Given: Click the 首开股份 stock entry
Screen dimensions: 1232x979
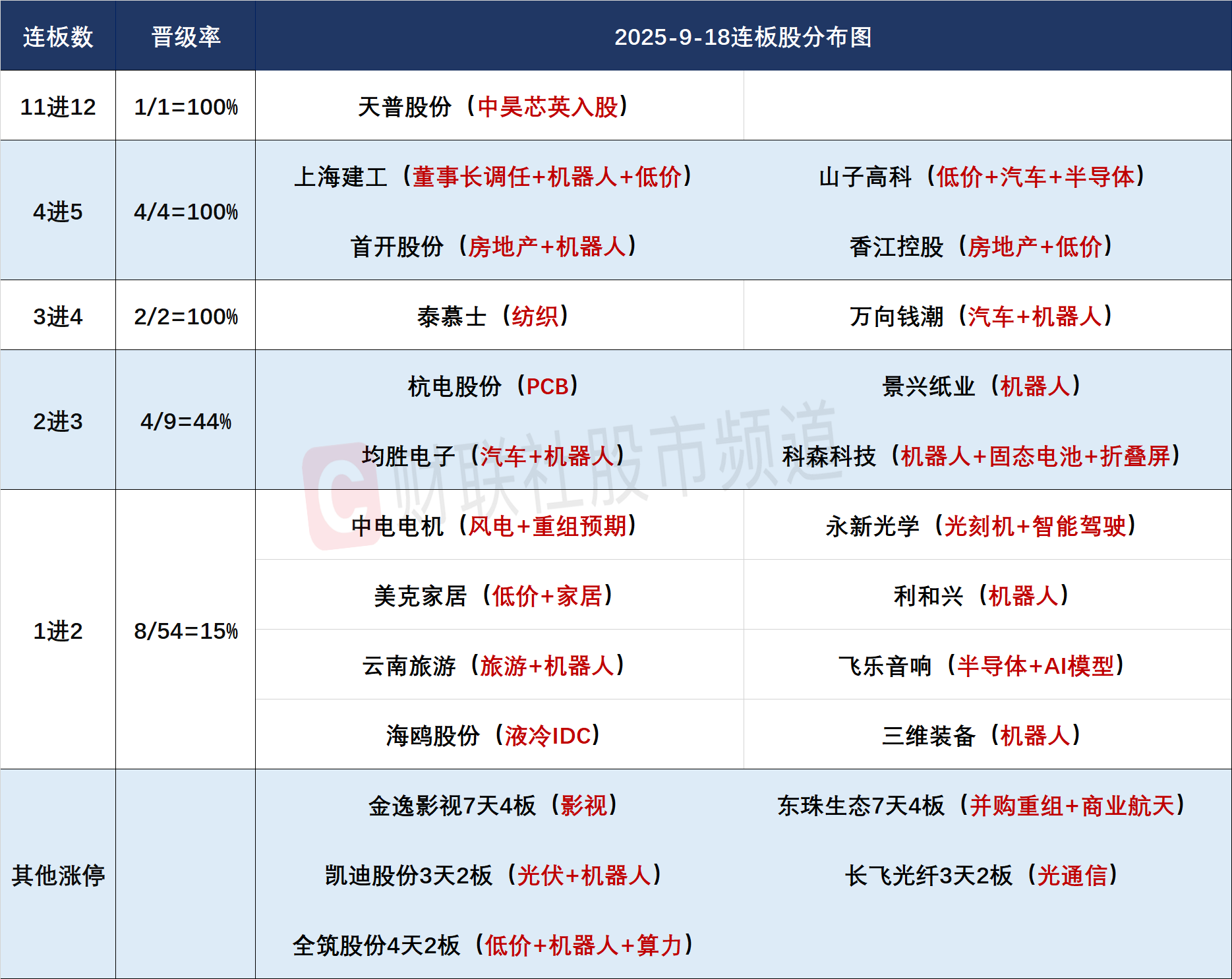Looking at the screenshot, I should [x=493, y=246].
